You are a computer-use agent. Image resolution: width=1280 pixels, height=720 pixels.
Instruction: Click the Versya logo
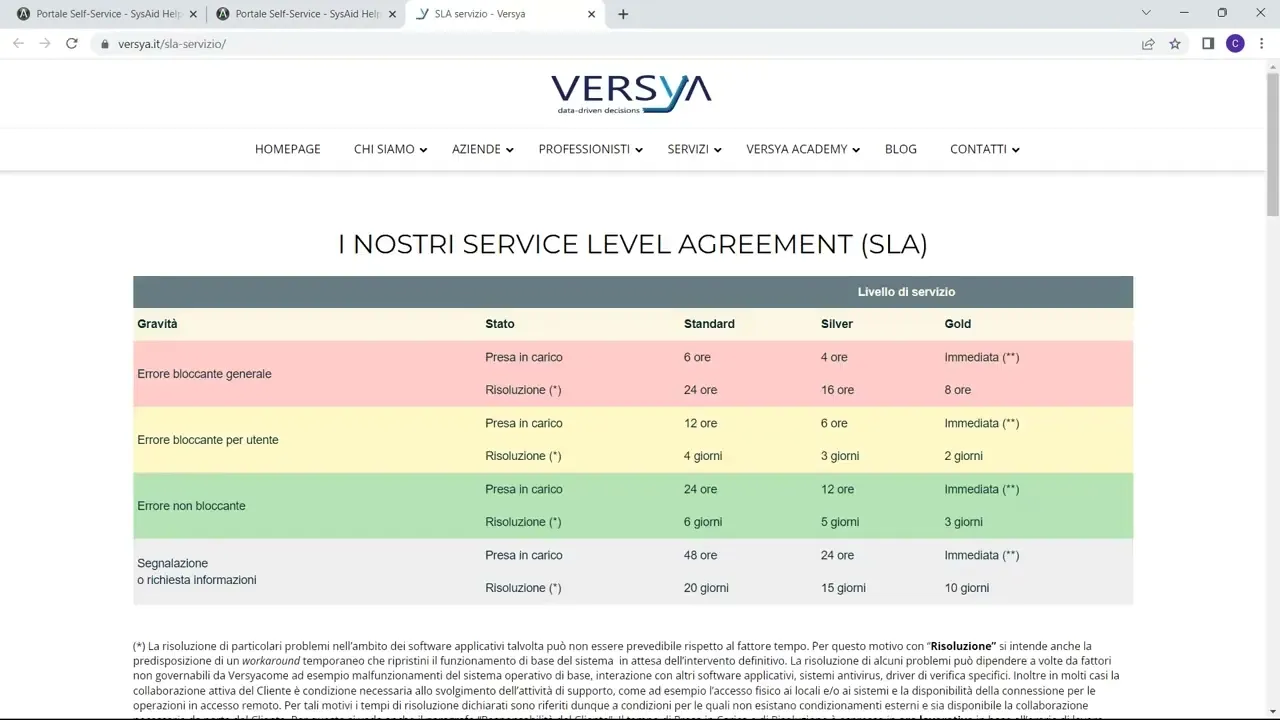point(631,94)
